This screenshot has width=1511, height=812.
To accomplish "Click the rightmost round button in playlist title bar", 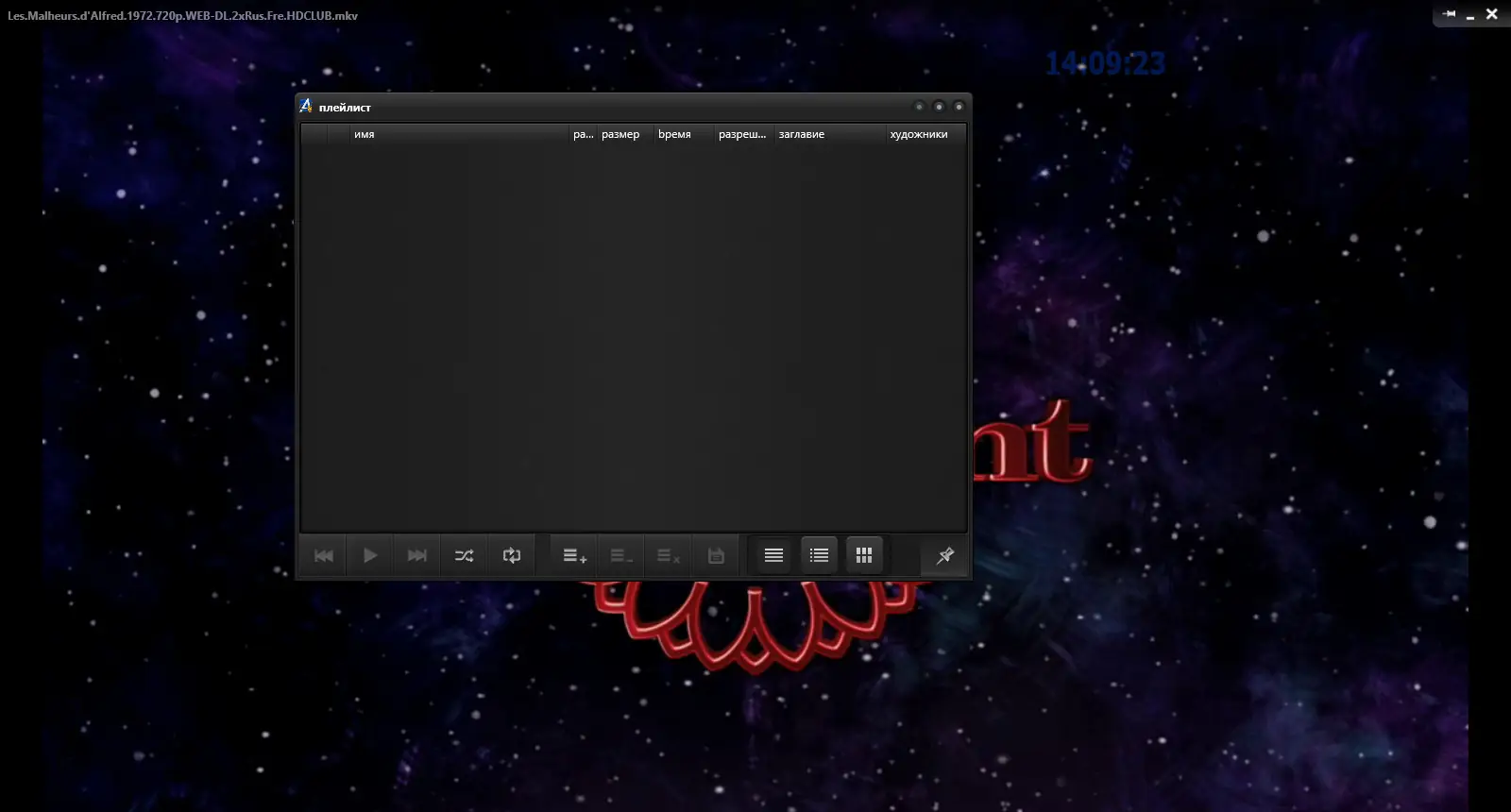I will tap(959, 107).
